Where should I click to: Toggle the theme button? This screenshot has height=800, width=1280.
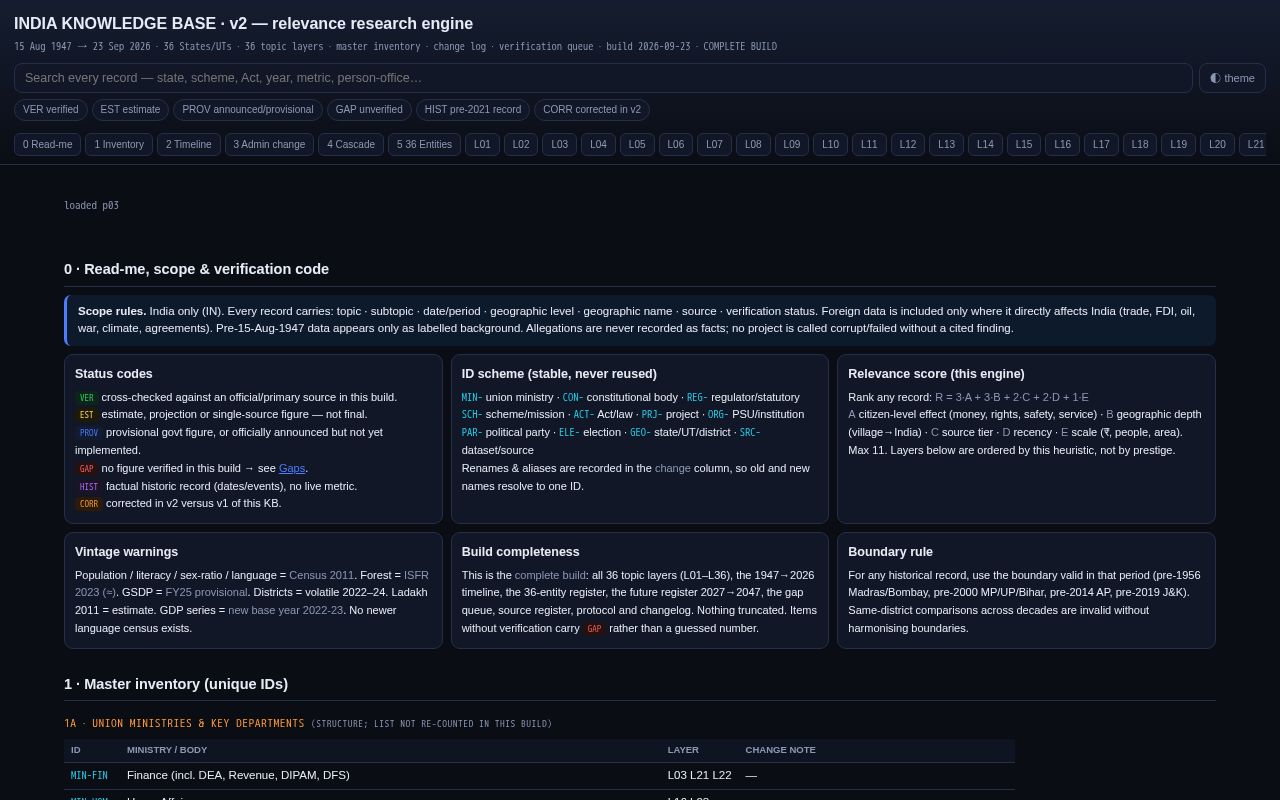coord(1232,78)
